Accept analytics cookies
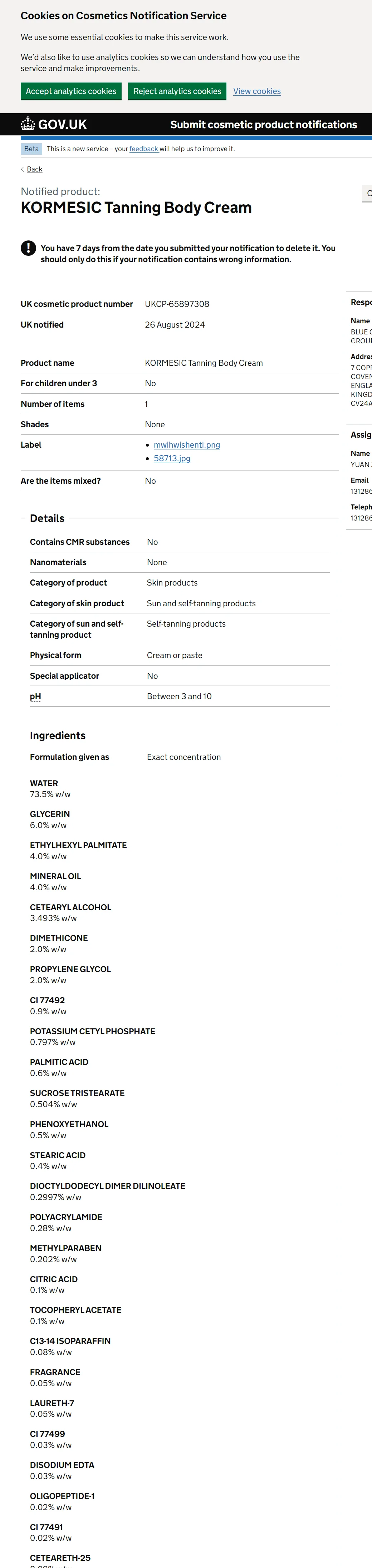 point(71,91)
